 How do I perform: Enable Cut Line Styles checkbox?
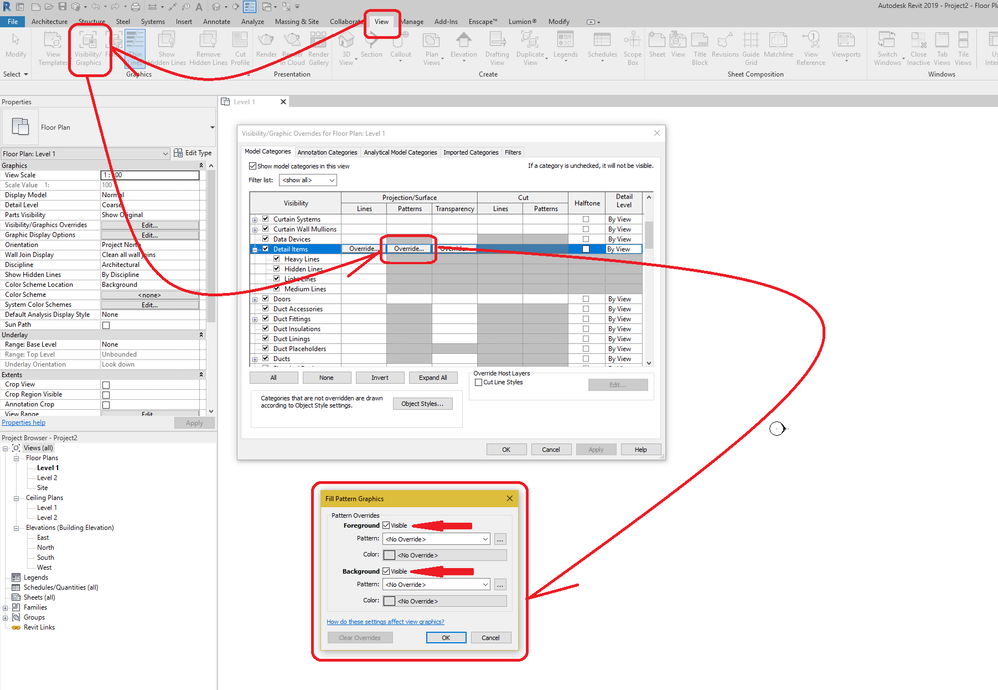(x=478, y=383)
